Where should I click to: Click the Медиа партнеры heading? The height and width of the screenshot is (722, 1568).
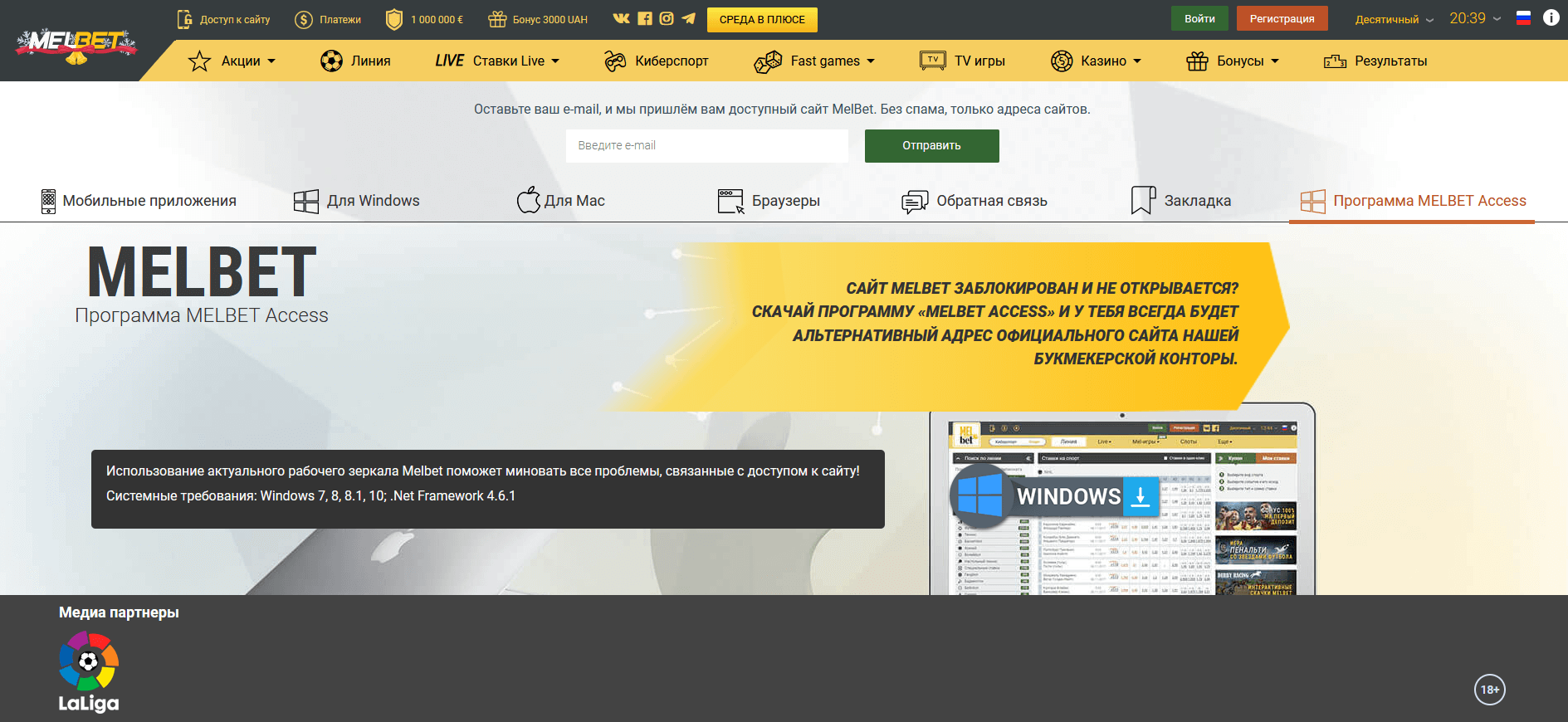click(119, 612)
